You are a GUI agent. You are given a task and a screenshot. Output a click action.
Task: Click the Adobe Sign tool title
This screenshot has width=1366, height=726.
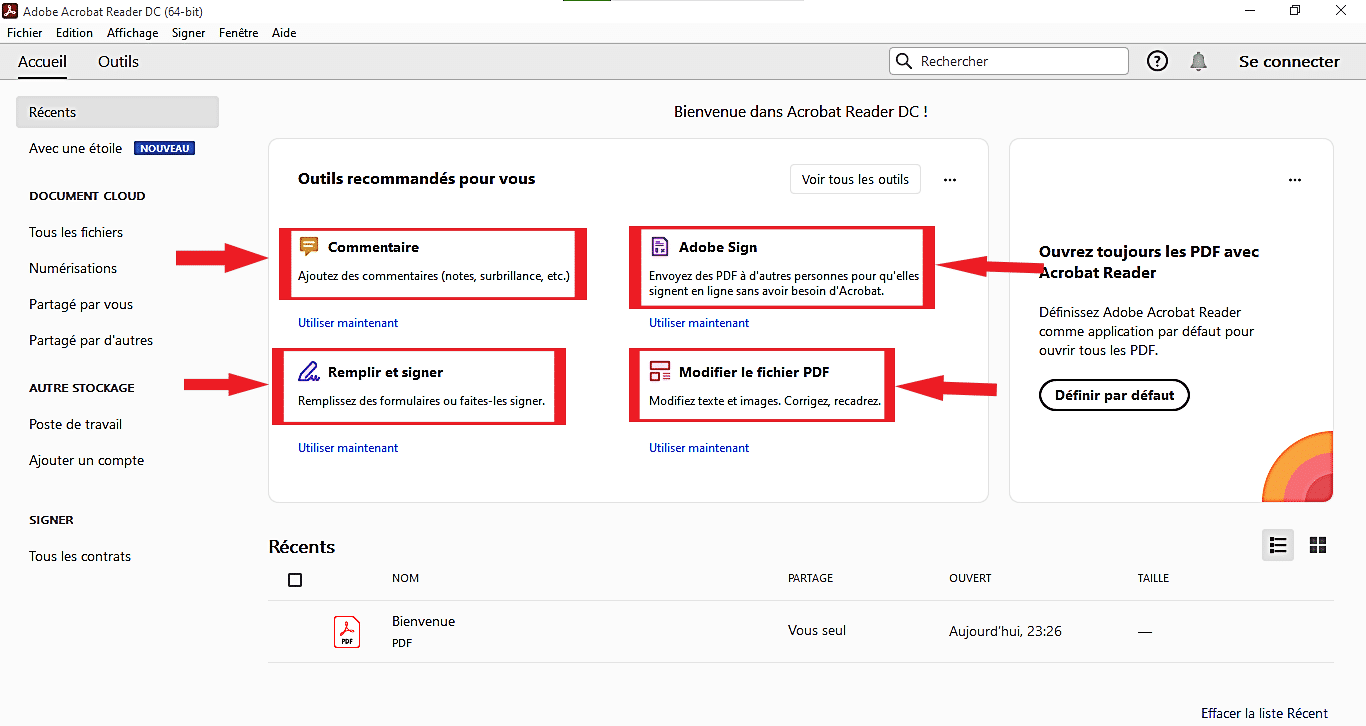[718, 247]
